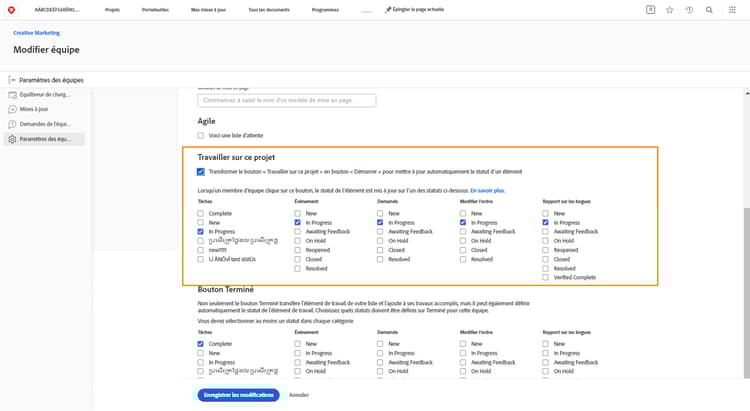Click the layout template name input field

coord(287,100)
